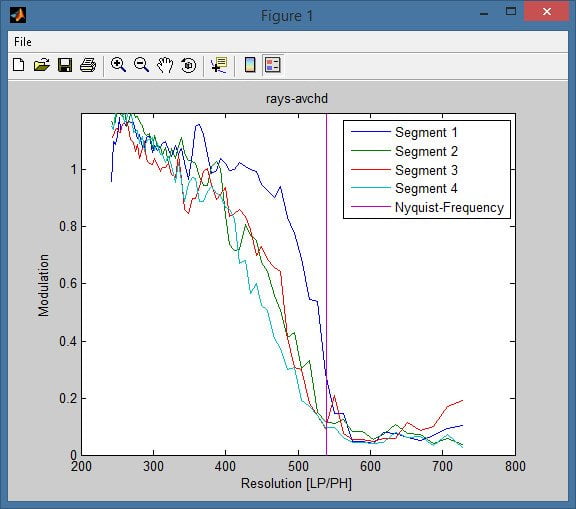The height and width of the screenshot is (509, 576).
Task: Toggle the Insert Colorbar button
Action: [250, 65]
